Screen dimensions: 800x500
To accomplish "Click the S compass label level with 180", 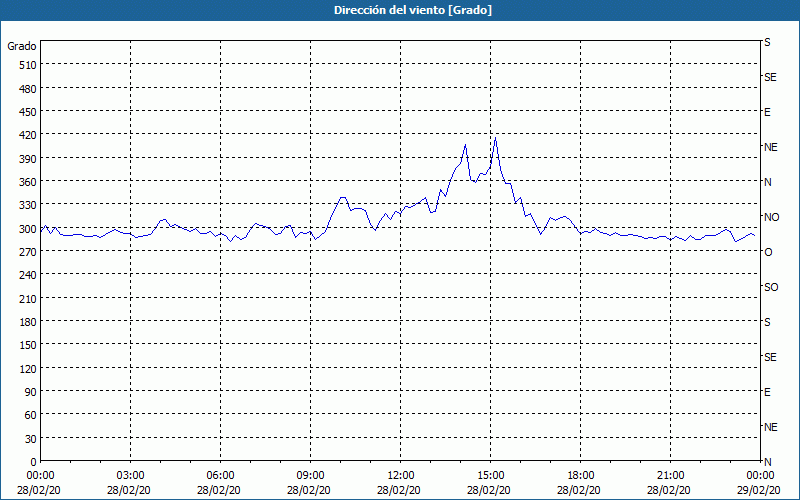I will point(767,322).
